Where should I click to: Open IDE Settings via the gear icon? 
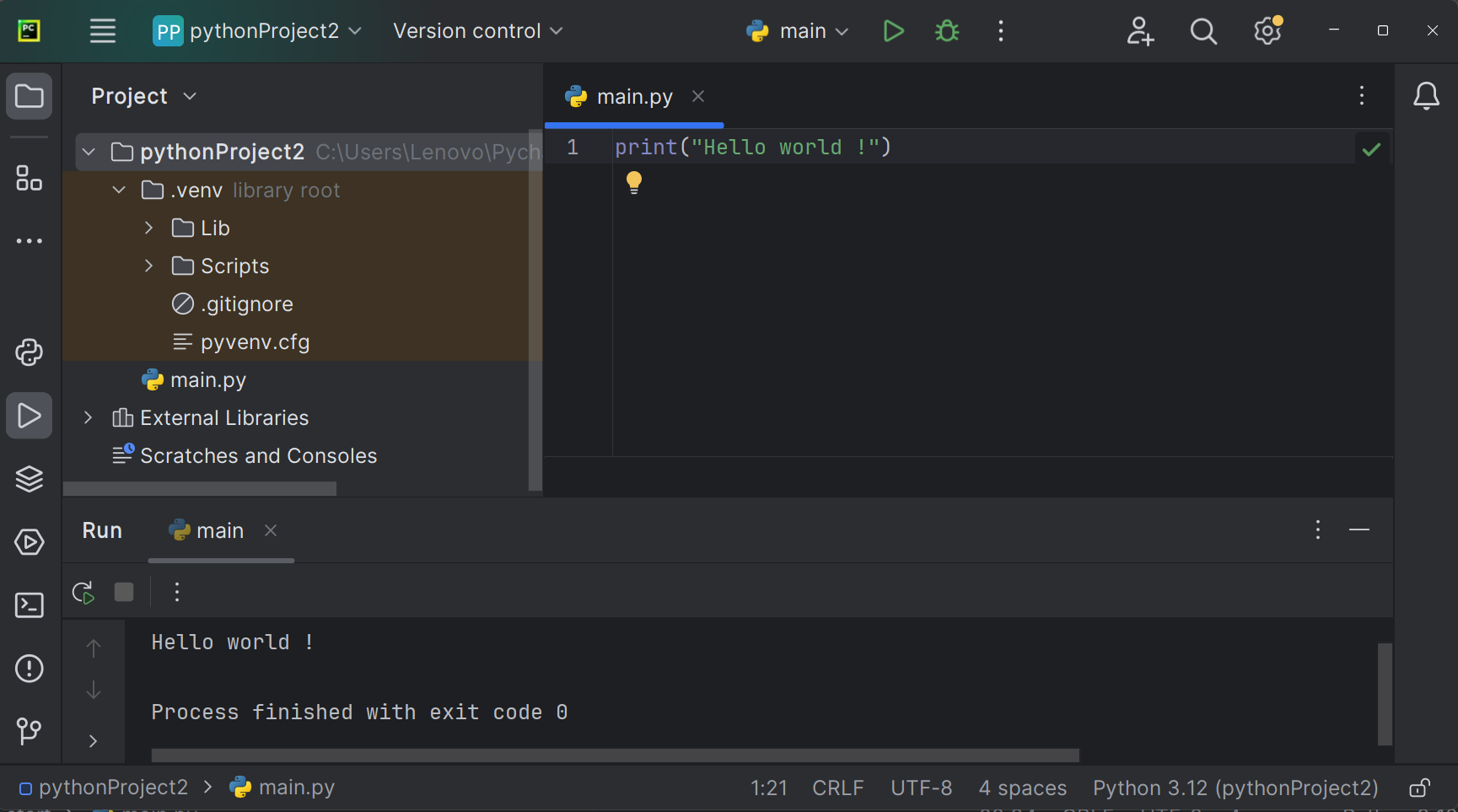[x=1266, y=30]
